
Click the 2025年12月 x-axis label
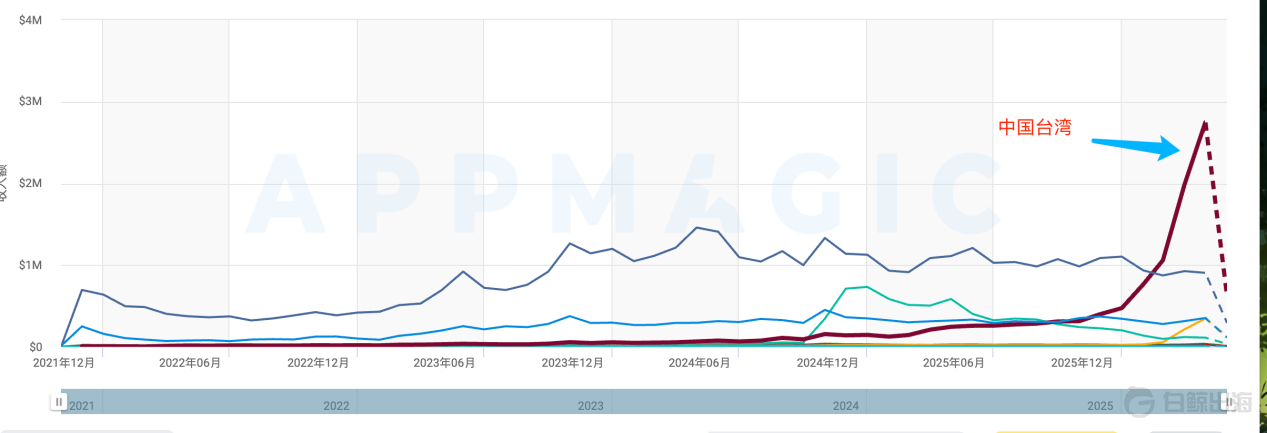tap(1083, 363)
